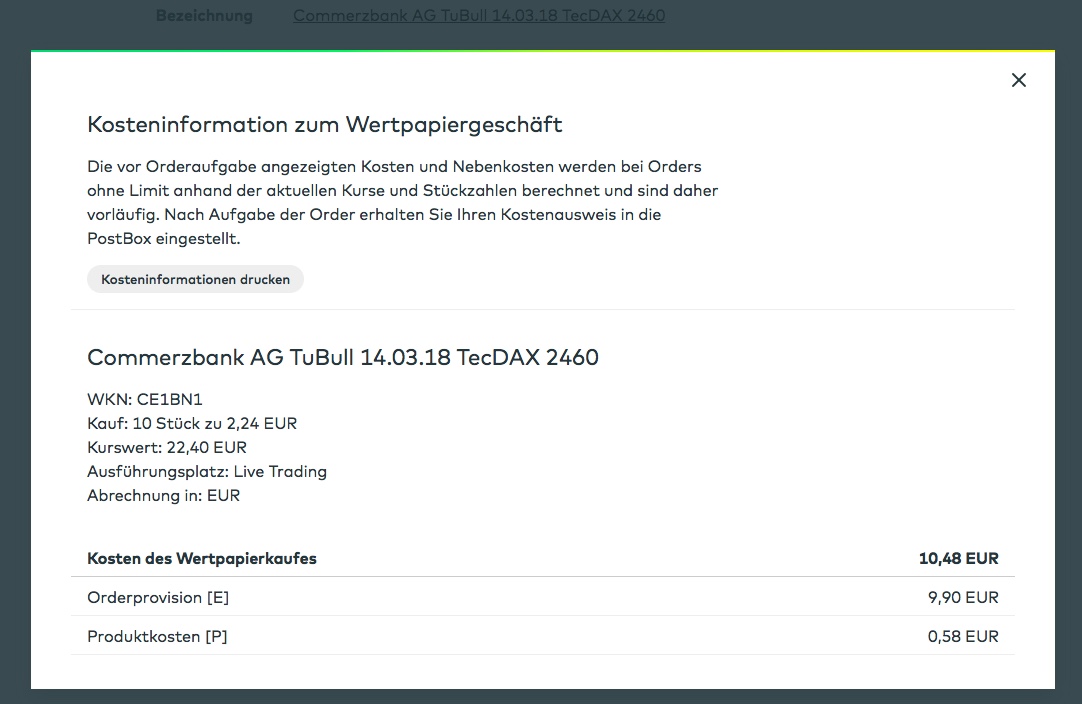Click the Kosteninformation zum Wertpapiergeschäft heading
The image size is (1082, 704).
coord(324,124)
